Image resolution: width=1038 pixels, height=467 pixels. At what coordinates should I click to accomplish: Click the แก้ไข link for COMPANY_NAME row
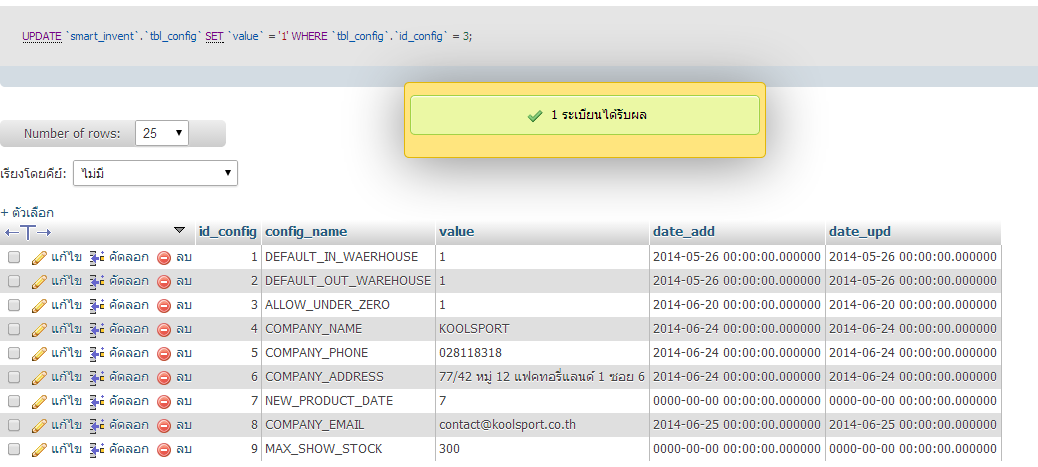66,329
